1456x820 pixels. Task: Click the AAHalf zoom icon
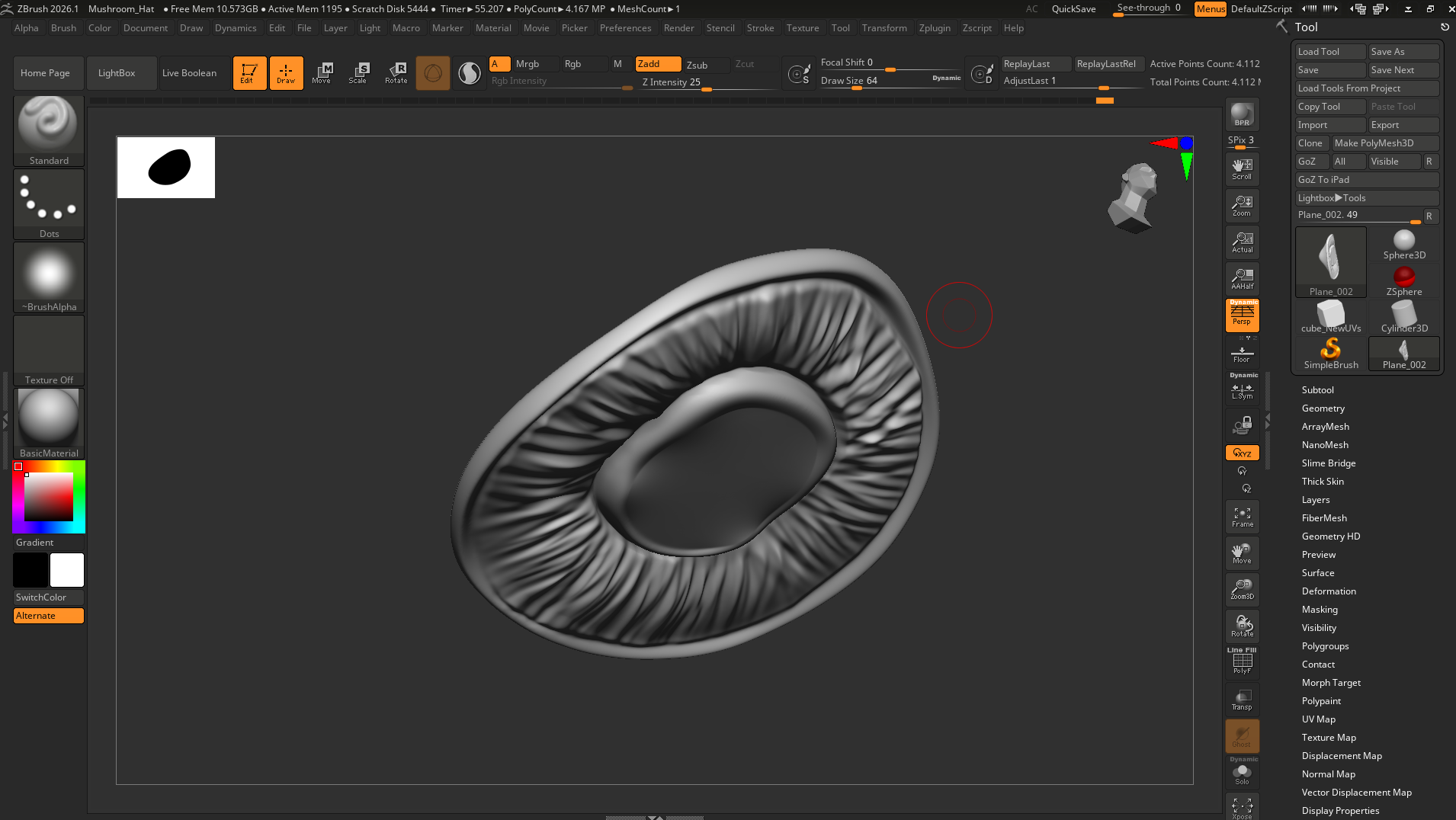coord(1242,279)
